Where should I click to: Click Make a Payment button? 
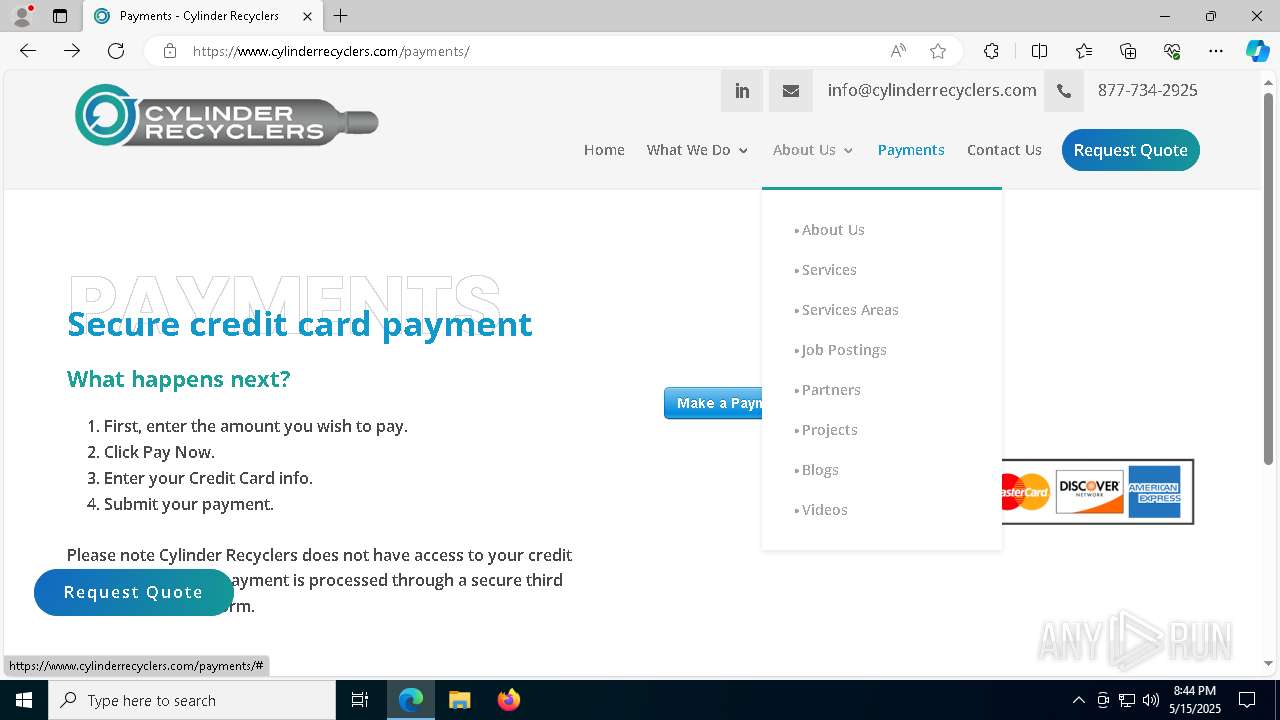click(713, 403)
